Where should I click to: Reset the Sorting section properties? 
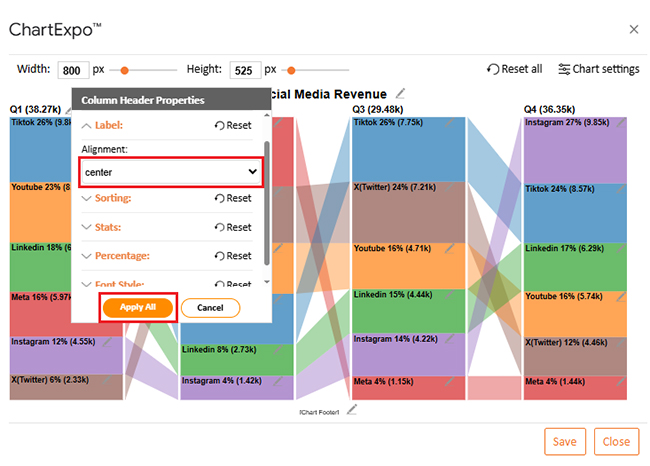click(x=232, y=199)
